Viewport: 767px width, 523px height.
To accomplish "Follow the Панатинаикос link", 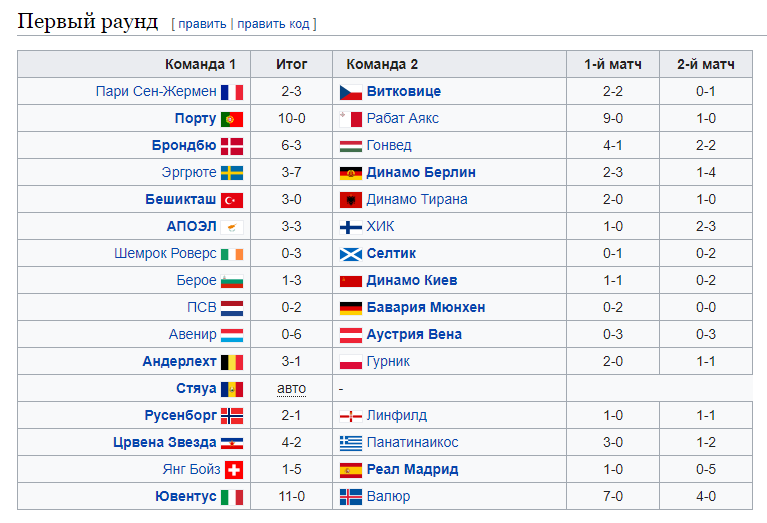I will [x=412, y=443].
